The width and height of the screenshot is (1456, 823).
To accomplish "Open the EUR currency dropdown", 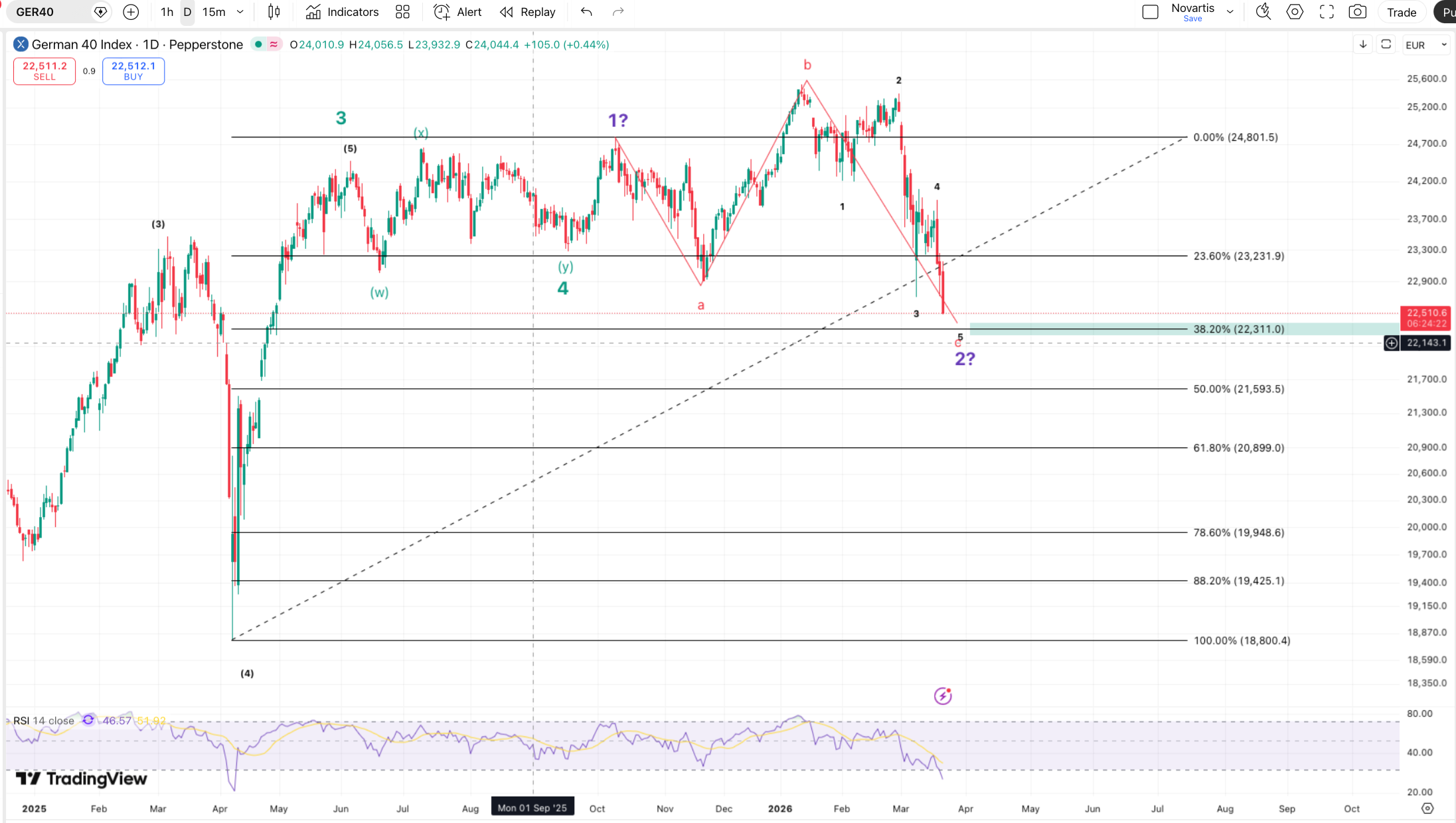I will point(1425,45).
